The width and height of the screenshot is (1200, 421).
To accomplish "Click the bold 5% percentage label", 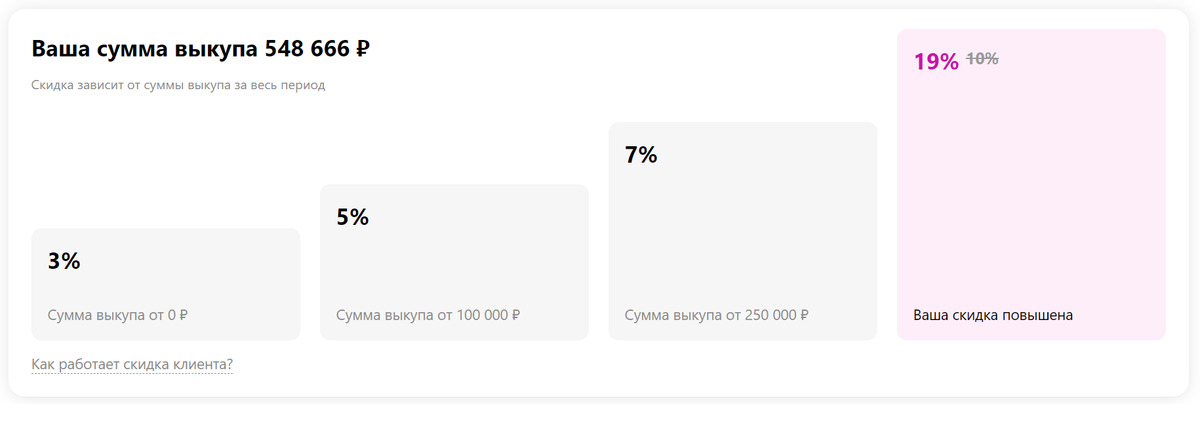I will (x=353, y=217).
